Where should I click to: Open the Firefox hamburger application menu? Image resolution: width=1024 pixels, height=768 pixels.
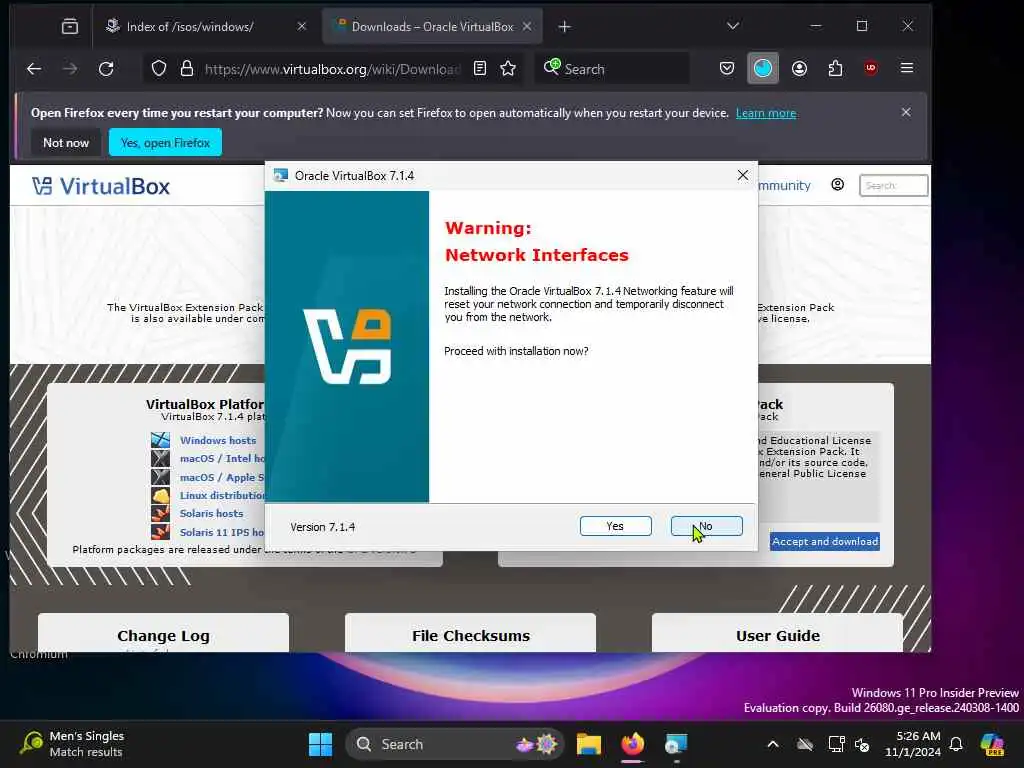(x=906, y=69)
